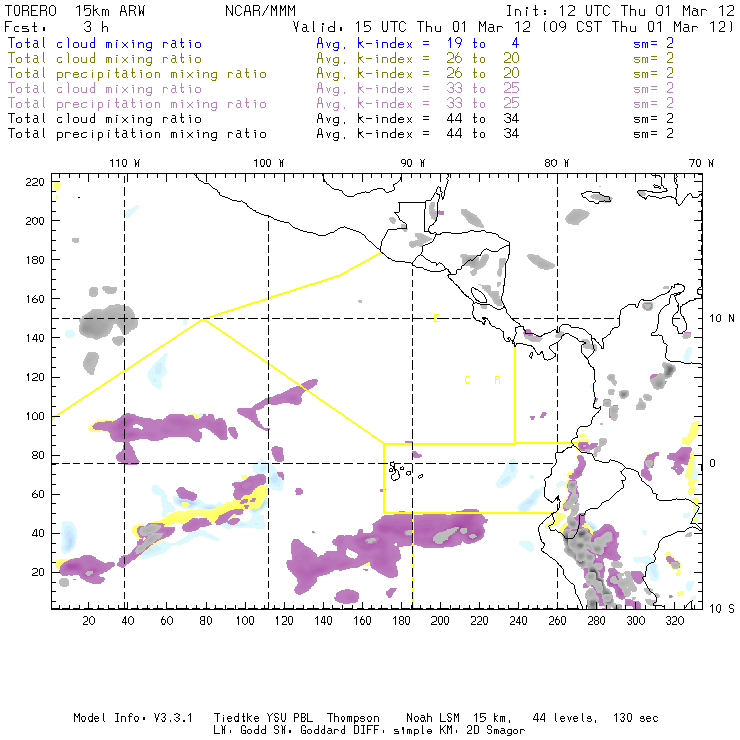The image size is (740, 740).
Task: Click the yellow 'E' marker on map
Action: (x=437, y=318)
